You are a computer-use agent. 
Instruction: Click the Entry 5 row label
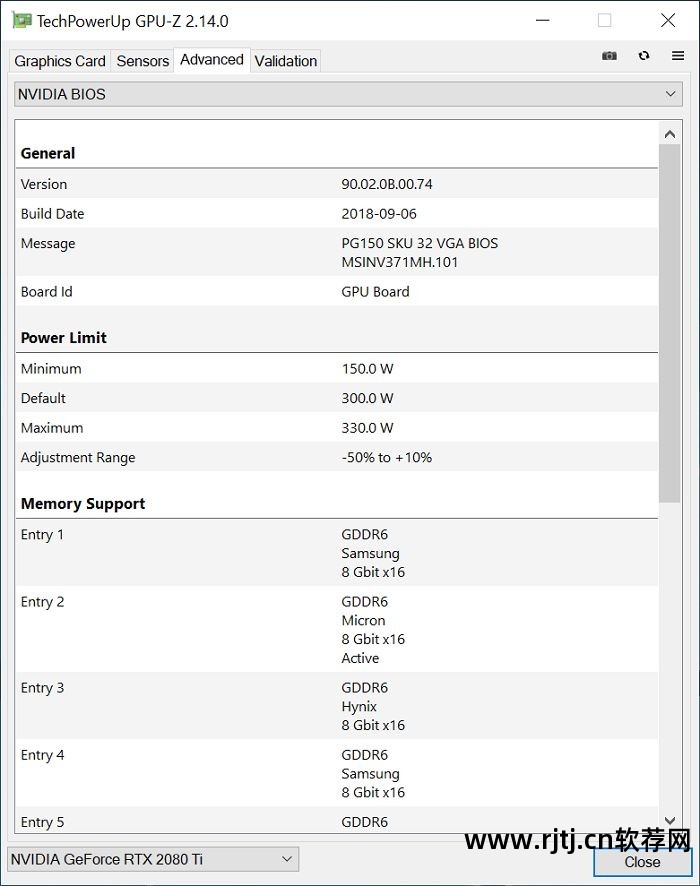click(x=42, y=822)
